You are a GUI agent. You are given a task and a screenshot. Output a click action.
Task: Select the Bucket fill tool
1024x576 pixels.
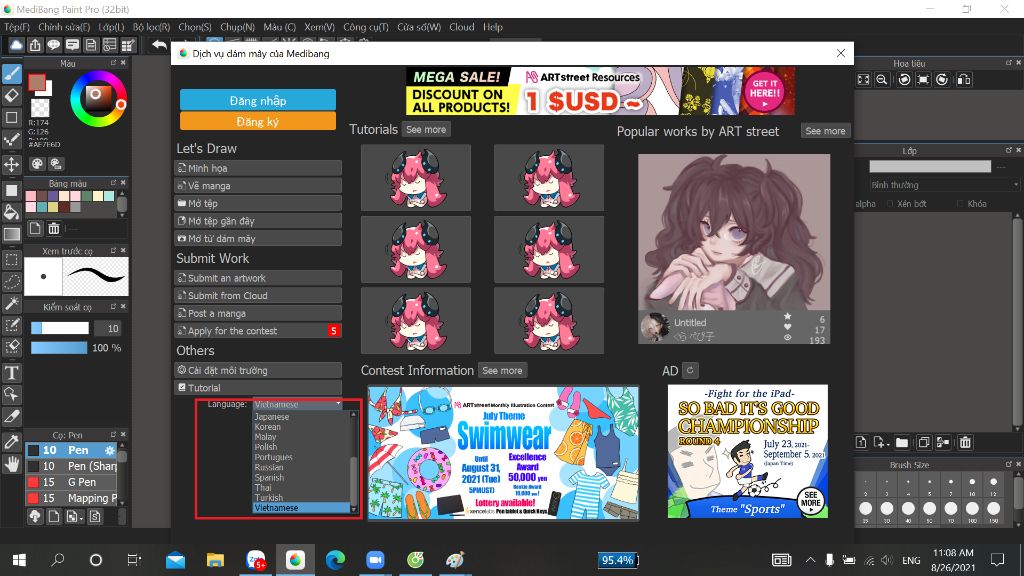coord(12,212)
